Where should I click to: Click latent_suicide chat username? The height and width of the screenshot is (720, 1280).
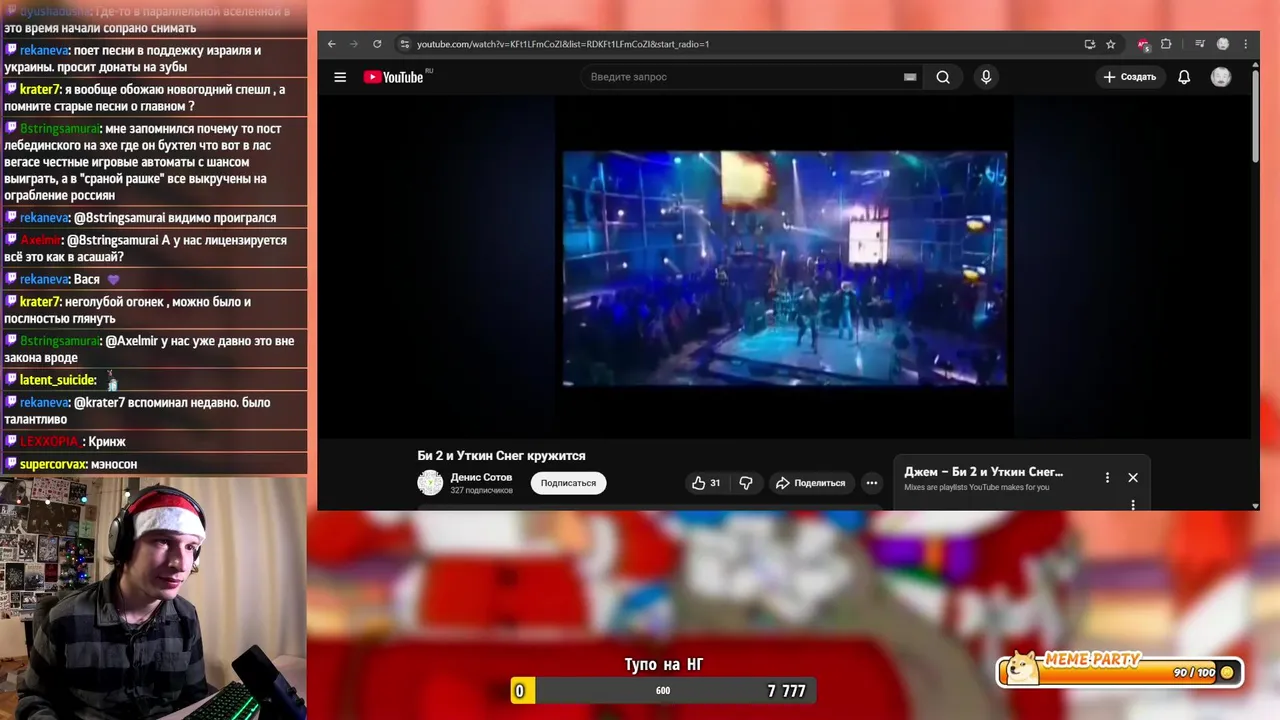pyautogui.click(x=58, y=380)
